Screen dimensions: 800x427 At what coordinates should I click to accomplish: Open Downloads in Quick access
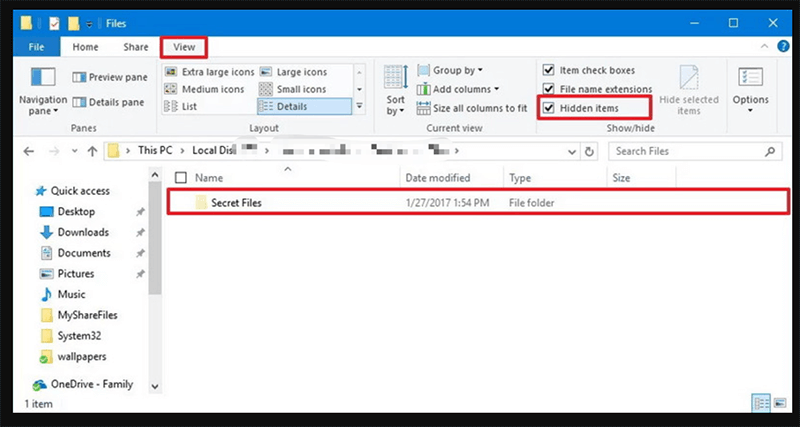click(x=83, y=232)
